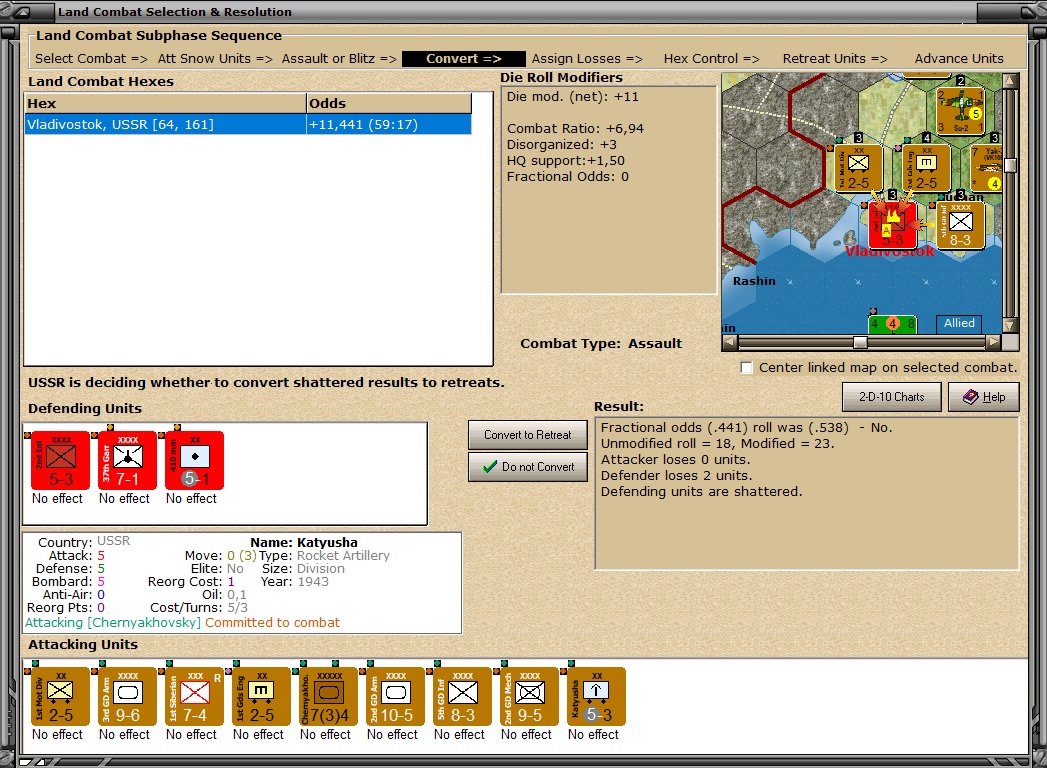Select the 1st Mot Div attacking counter

pos(57,697)
